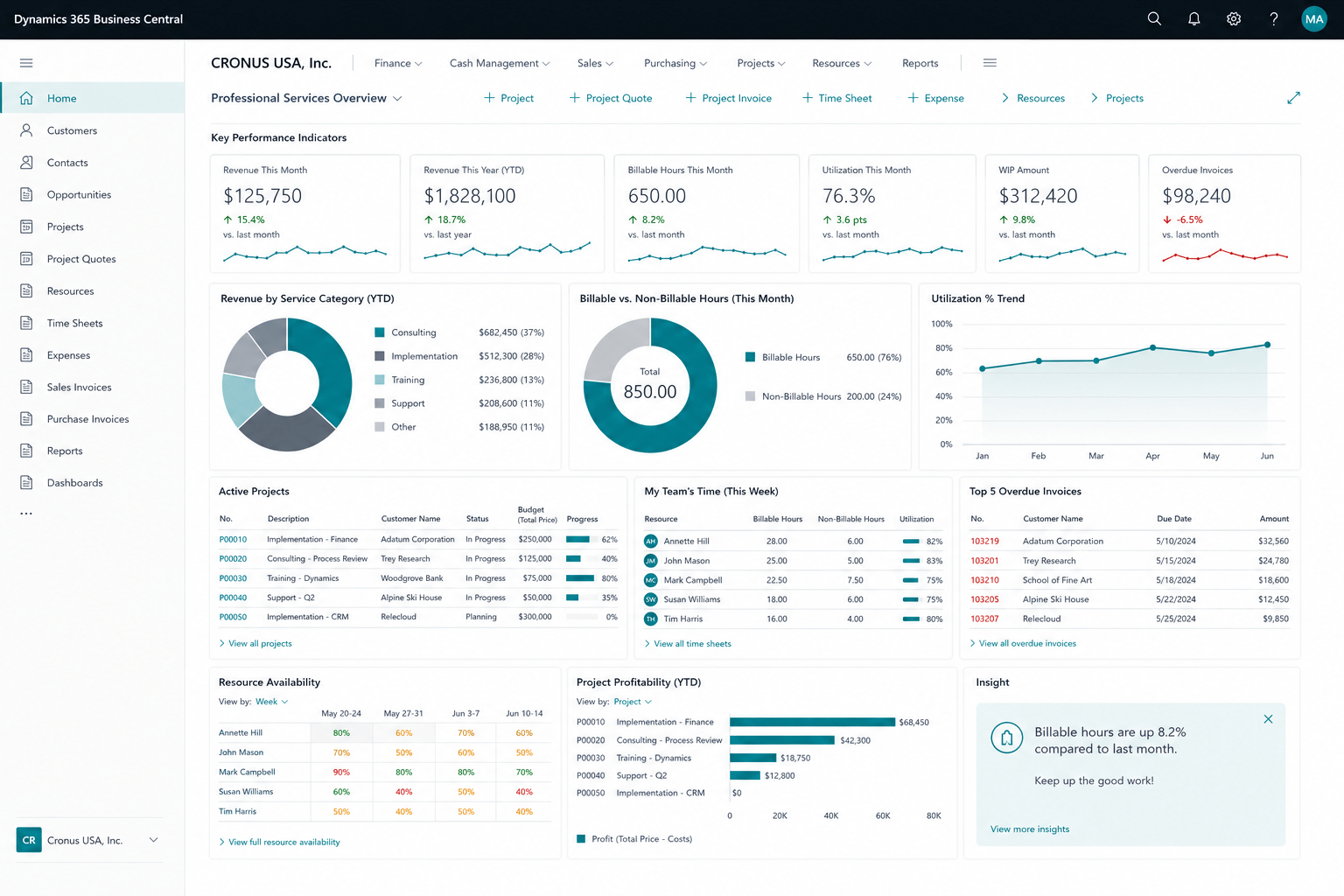Click progress bar for P00030 80%
1344x896 pixels.
580,578
